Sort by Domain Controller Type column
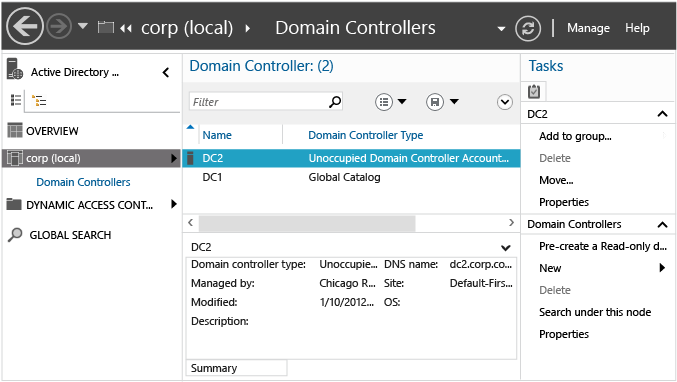Viewport: 677px width, 382px height. 365,135
